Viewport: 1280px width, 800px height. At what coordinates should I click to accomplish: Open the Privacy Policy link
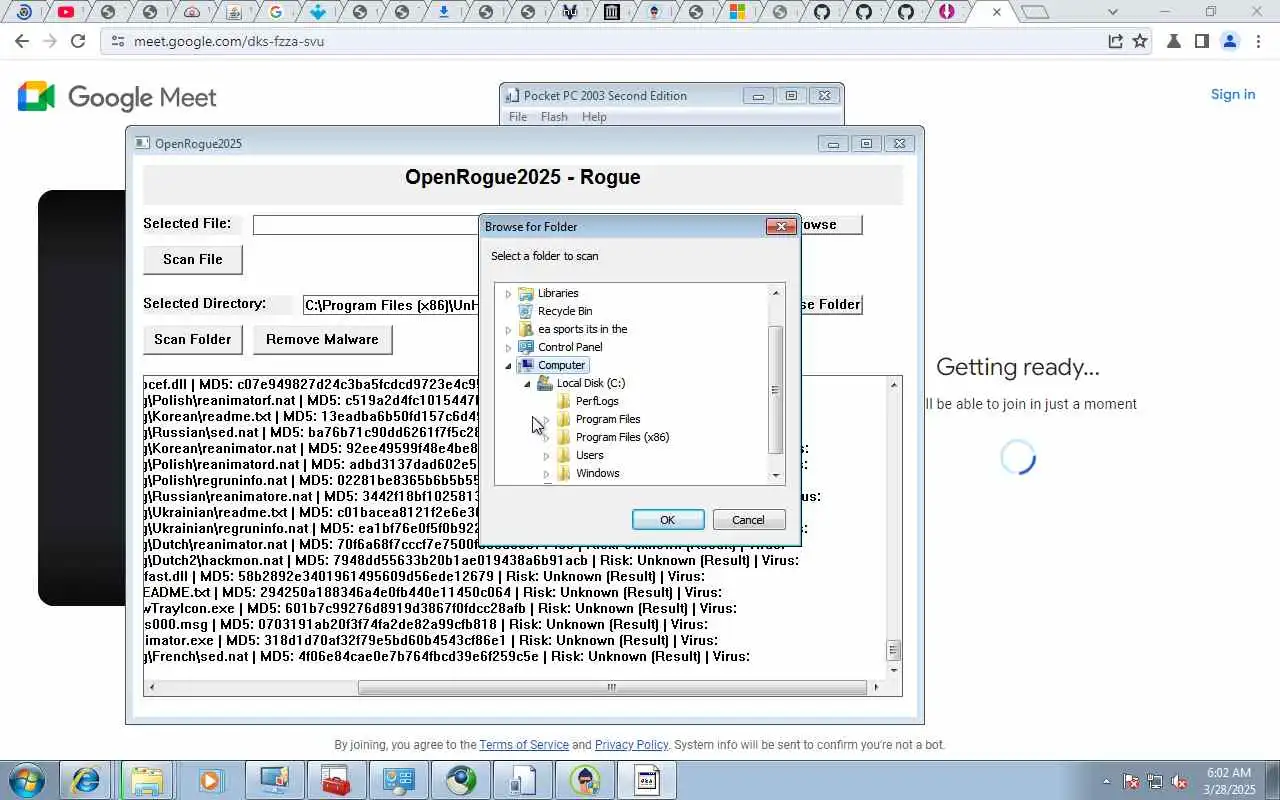click(x=631, y=745)
